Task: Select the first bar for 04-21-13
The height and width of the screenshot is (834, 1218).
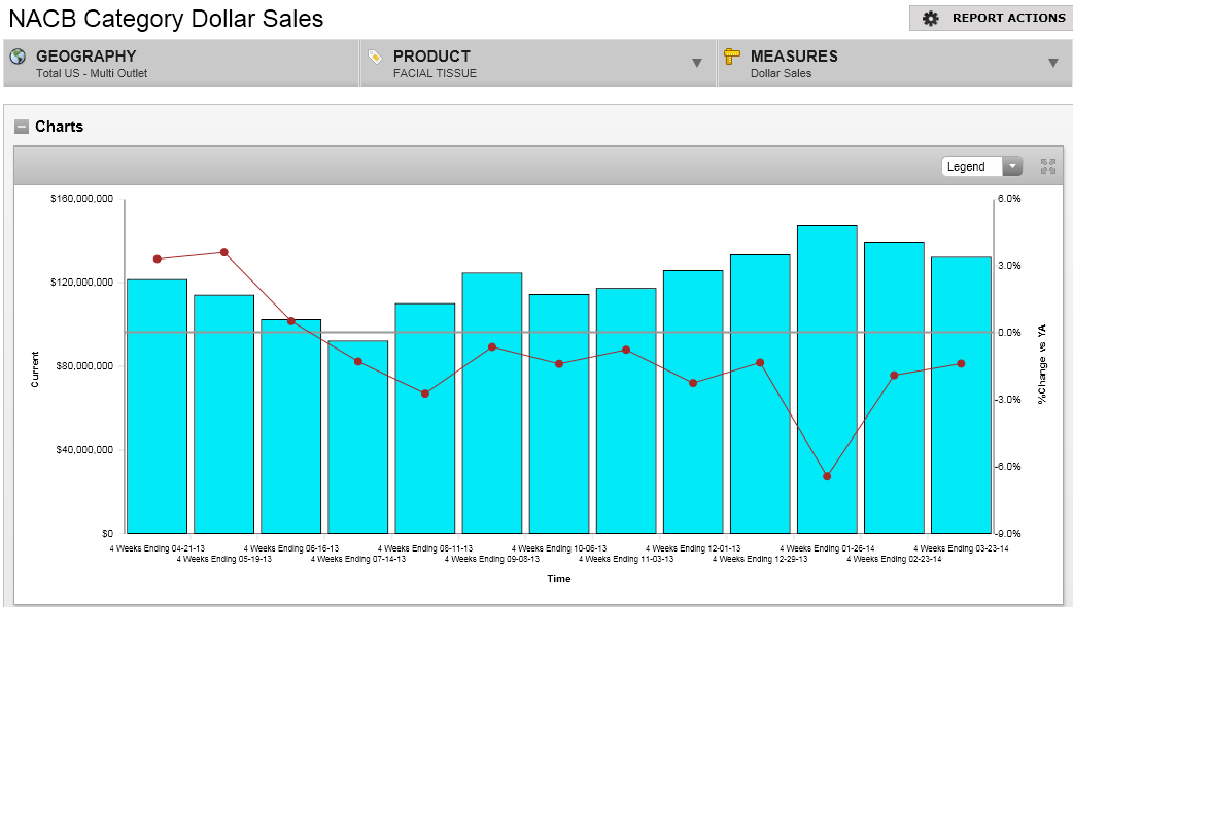Action: (x=157, y=405)
